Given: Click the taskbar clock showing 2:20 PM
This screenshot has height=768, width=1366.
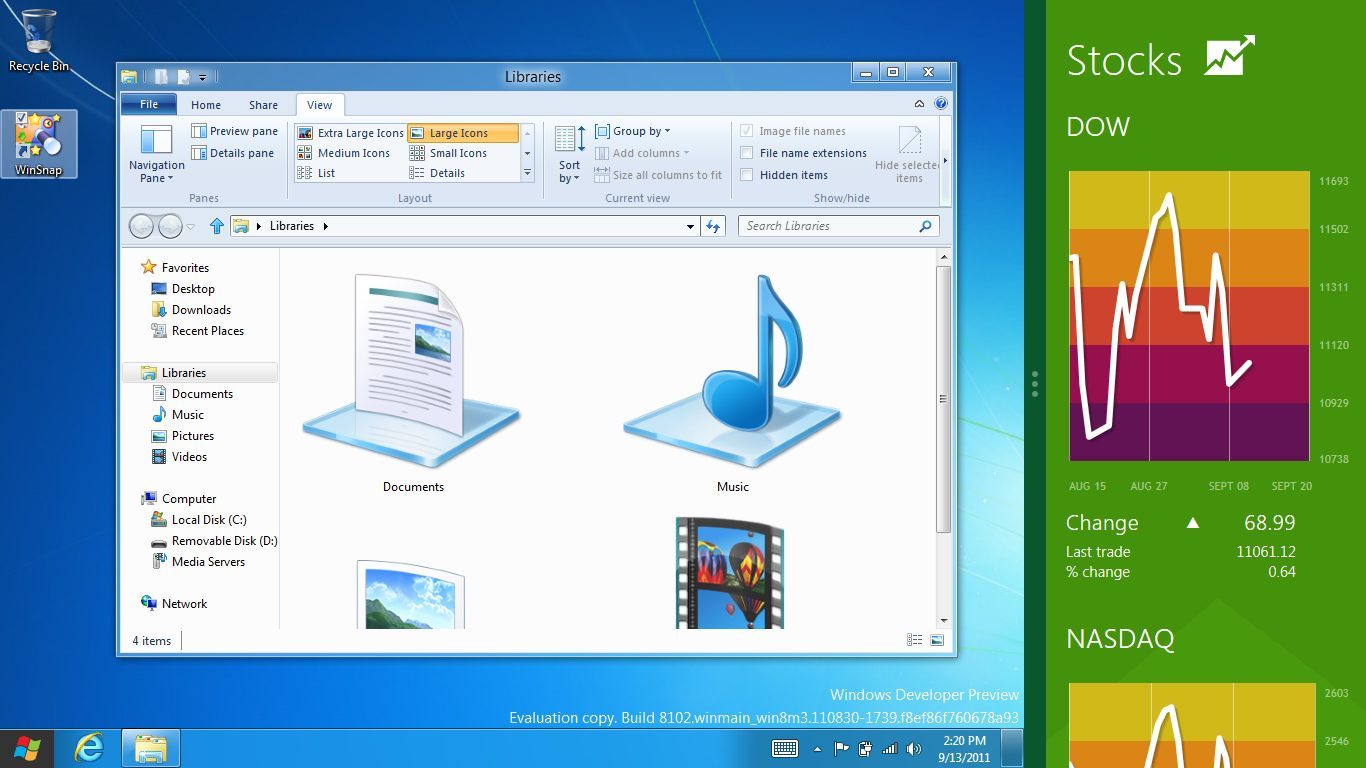Looking at the screenshot, I should pos(965,749).
